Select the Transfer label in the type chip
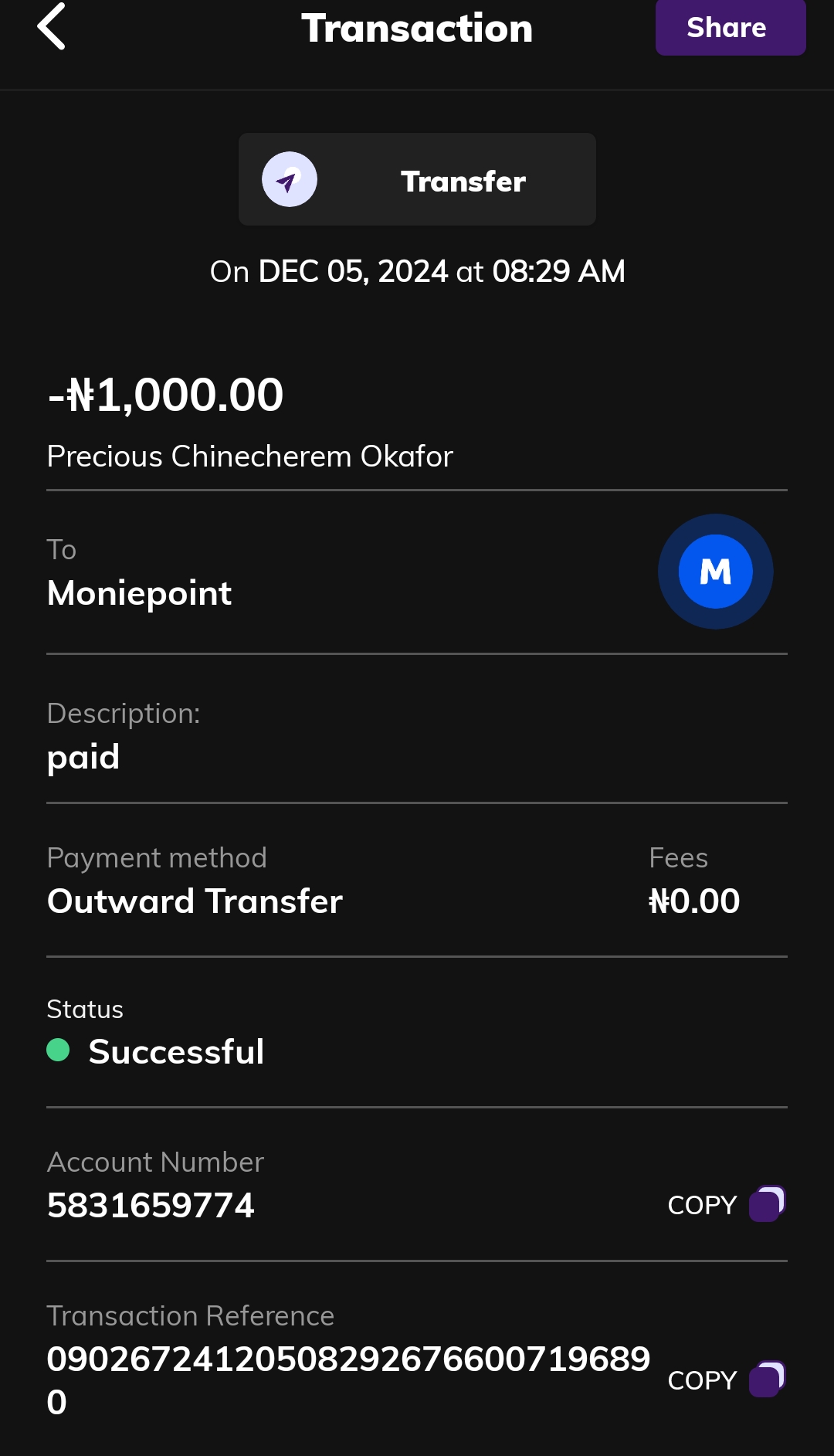 [x=463, y=182]
